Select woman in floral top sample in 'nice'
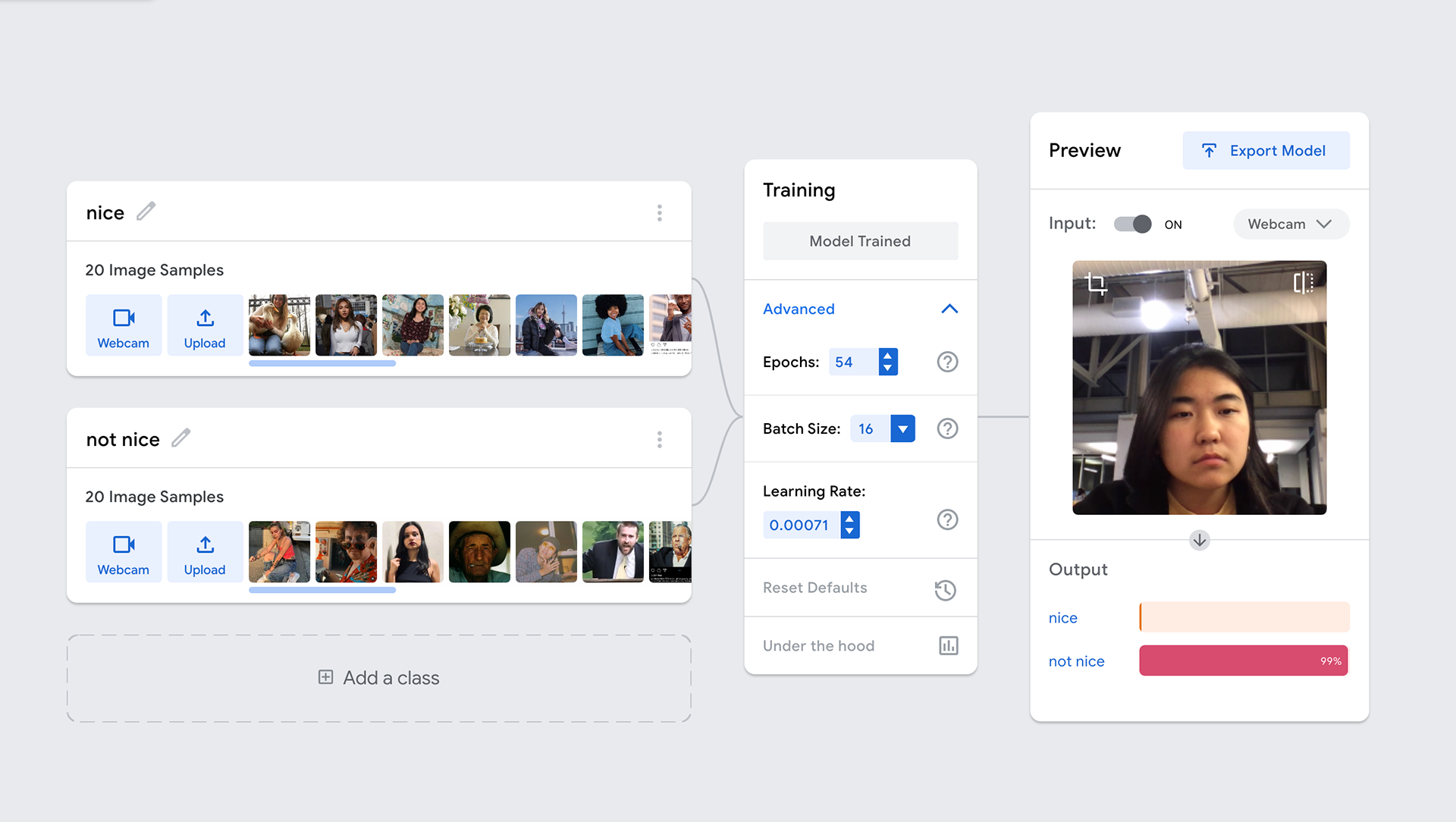1456x822 pixels. (x=413, y=325)
